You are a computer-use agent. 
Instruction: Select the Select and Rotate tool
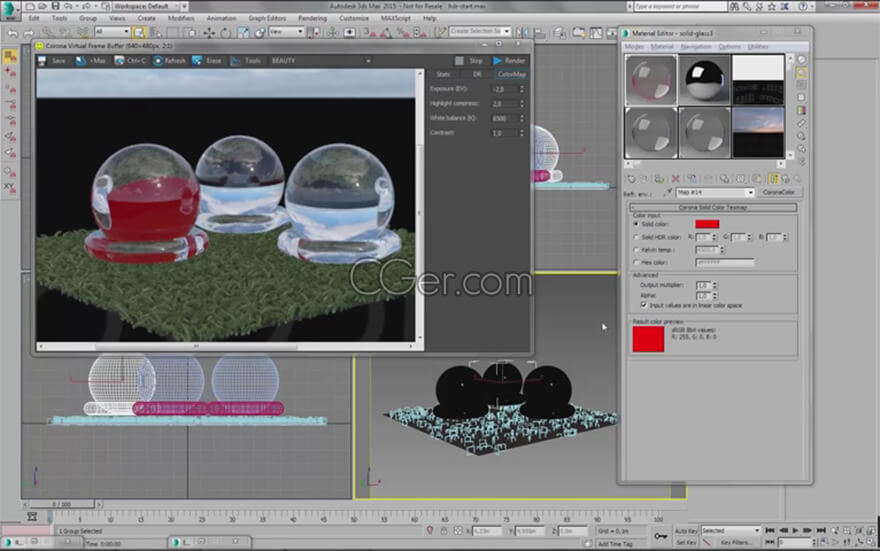pyautogui.click(x=226, y=33)
